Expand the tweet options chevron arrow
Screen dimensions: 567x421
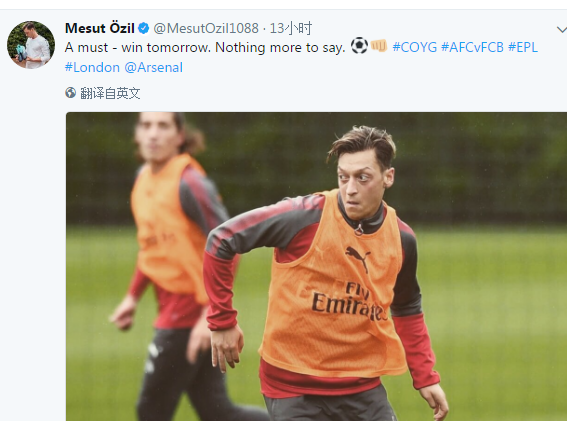[562, 29]
